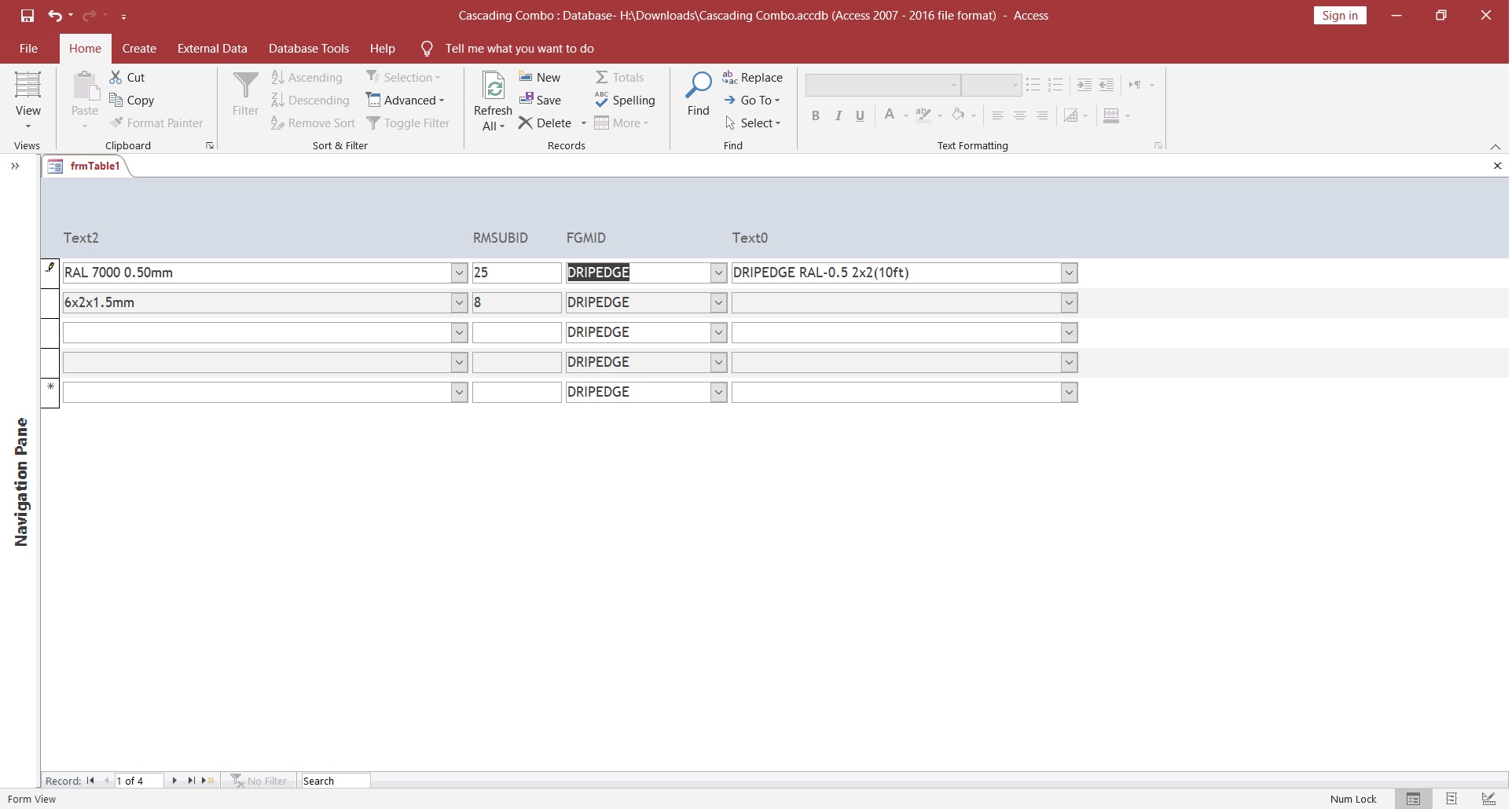This screenshot has width=1512, height=809.
Task: Click the record Search box
Action: (x=336, y=781)
